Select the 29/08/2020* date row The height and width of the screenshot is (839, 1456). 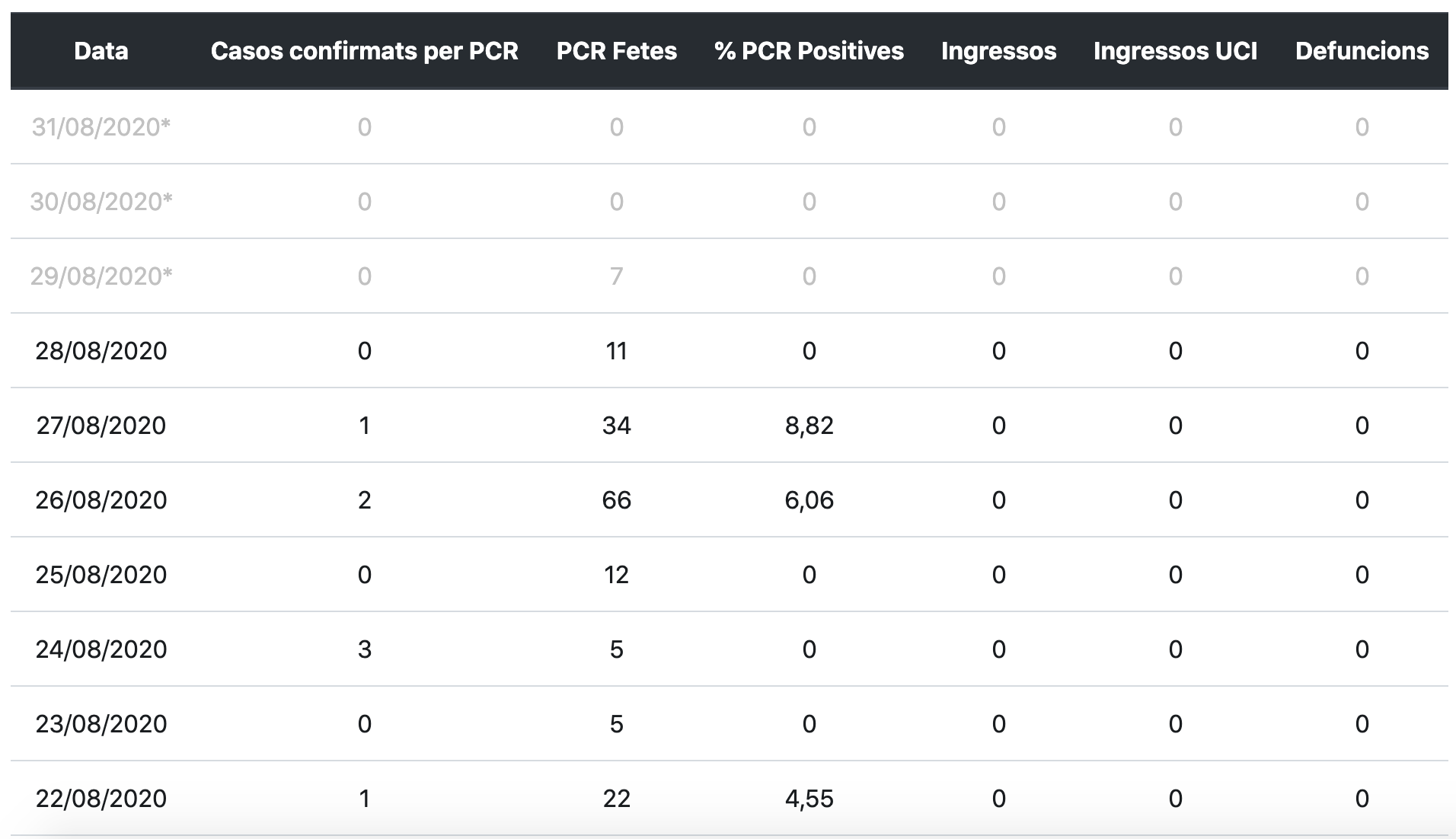[x=101, y=276]
